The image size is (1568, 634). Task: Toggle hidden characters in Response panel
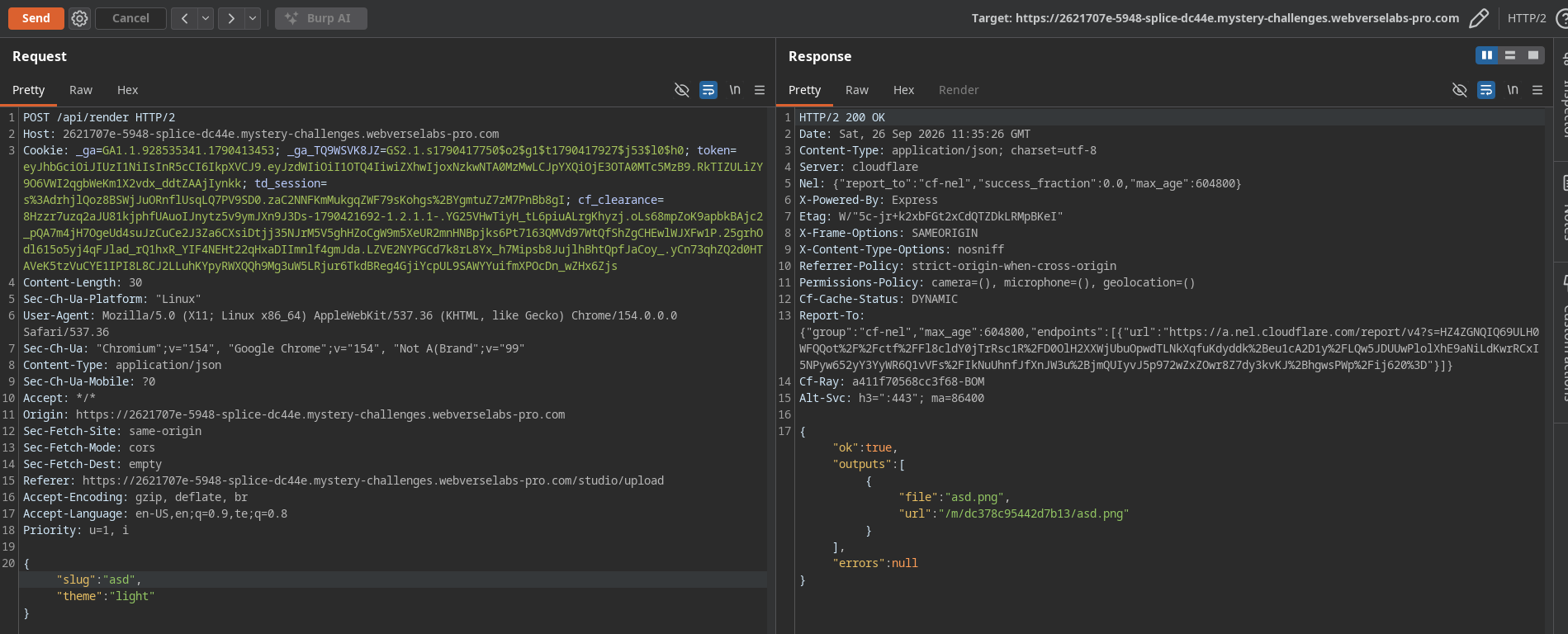coord(1460,90)
